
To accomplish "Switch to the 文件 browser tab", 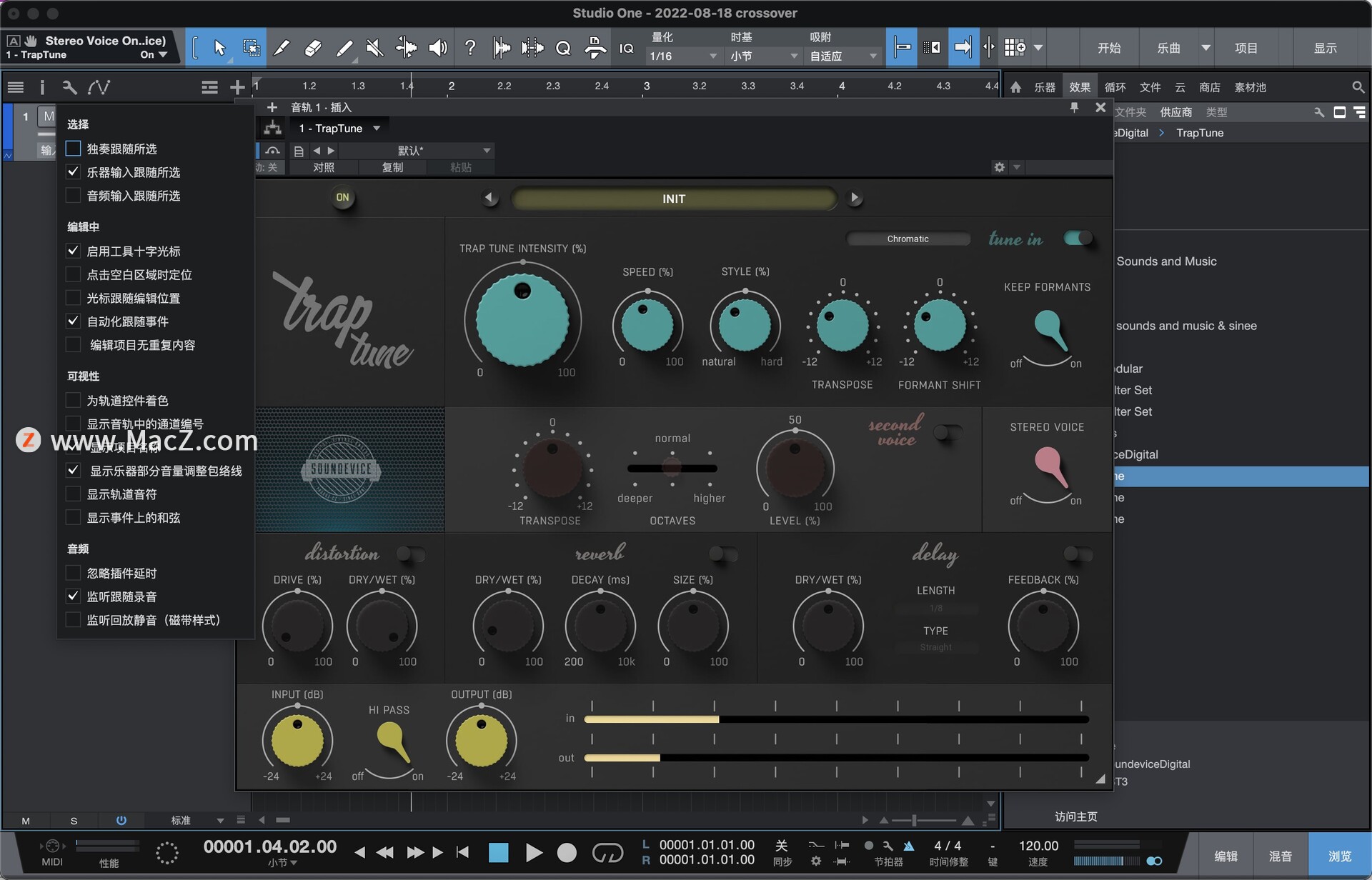I will point(1150,87).
